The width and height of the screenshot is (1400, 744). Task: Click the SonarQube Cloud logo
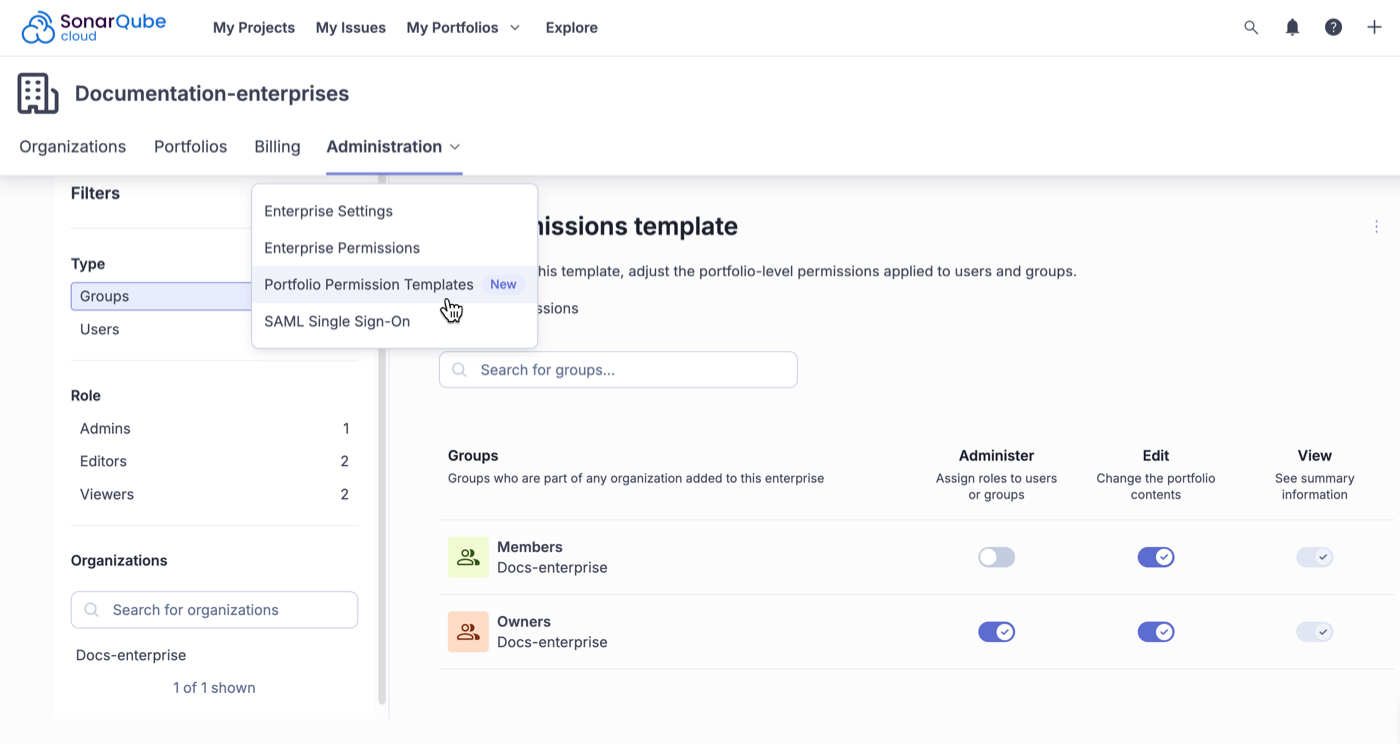(x=92, y=27)
